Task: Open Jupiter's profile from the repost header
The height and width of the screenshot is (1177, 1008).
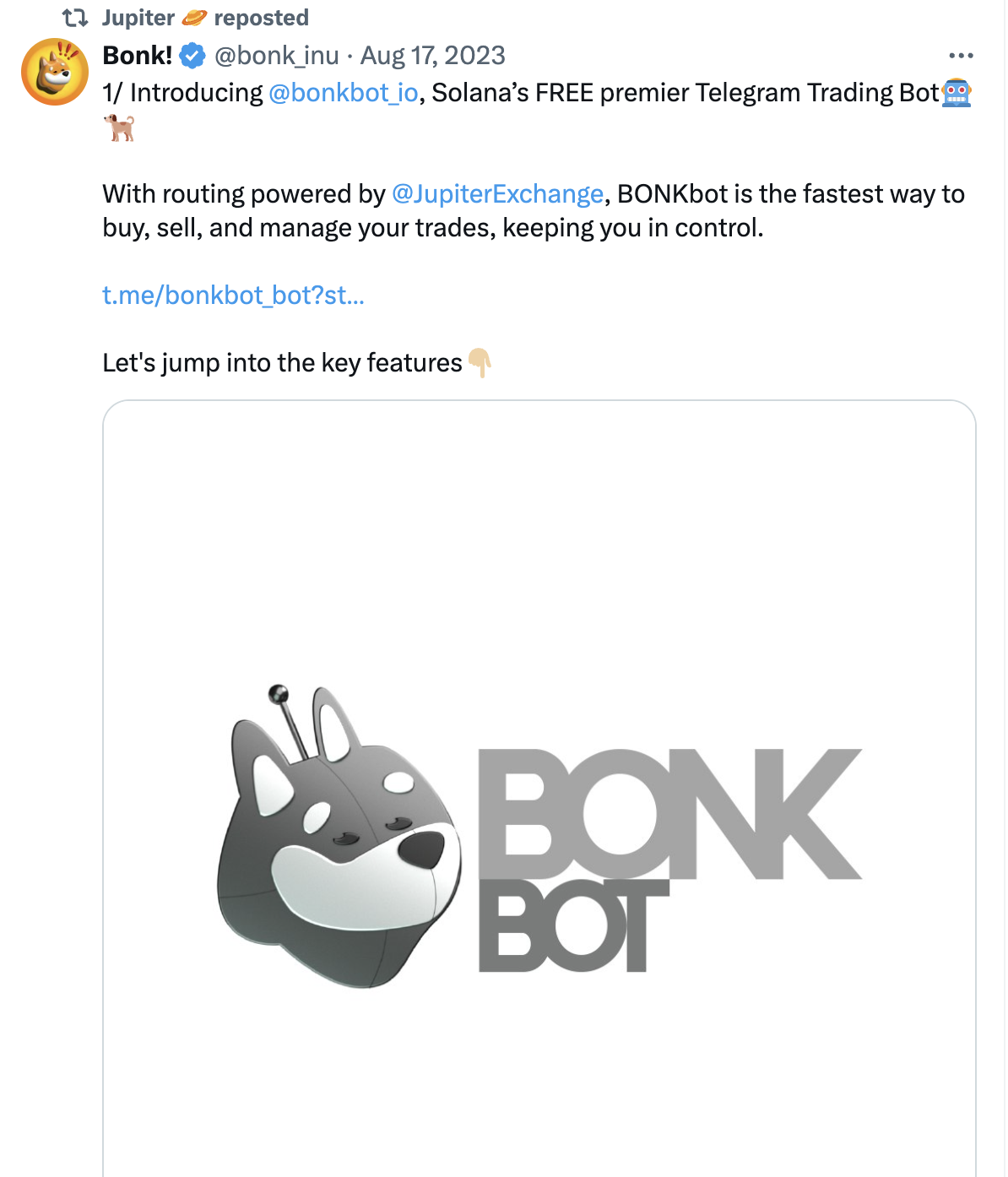Action: tap(138, 18)
